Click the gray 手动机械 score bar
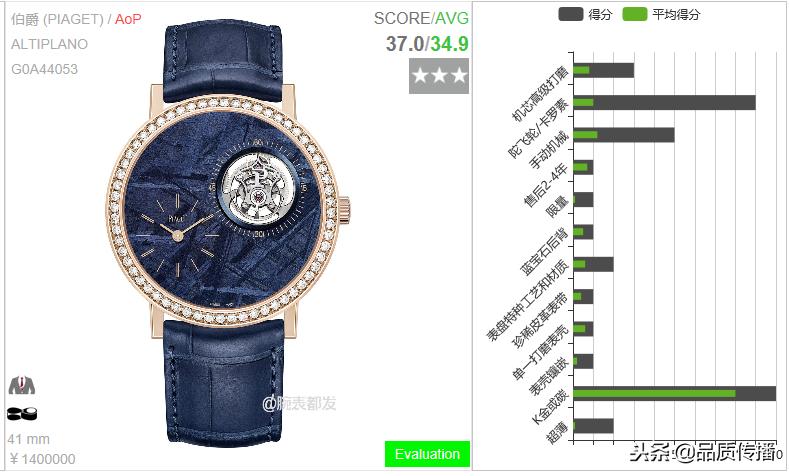789x476 pixels. click(623, 135)
